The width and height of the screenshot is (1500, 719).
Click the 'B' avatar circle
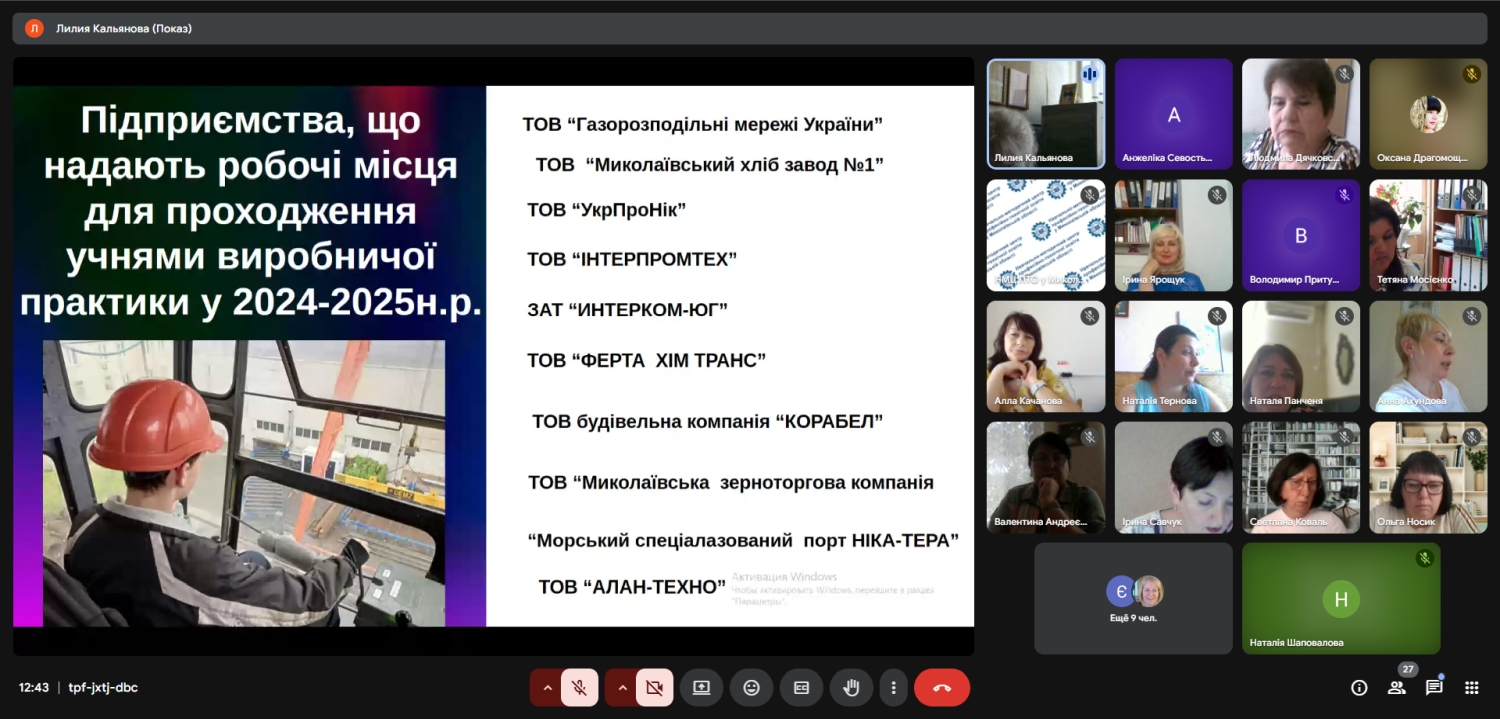point(1301,236)
